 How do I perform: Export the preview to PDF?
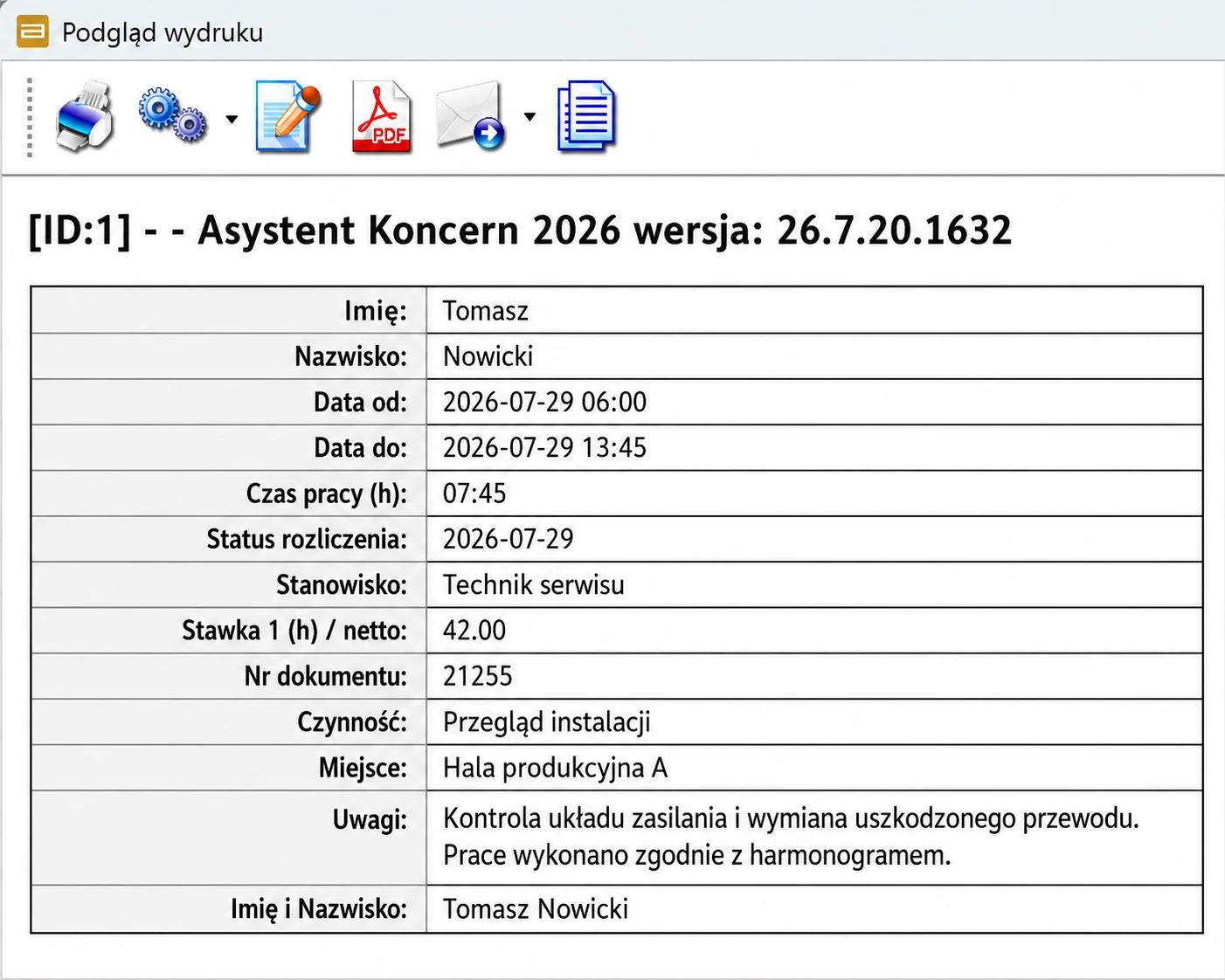(382, 116)
